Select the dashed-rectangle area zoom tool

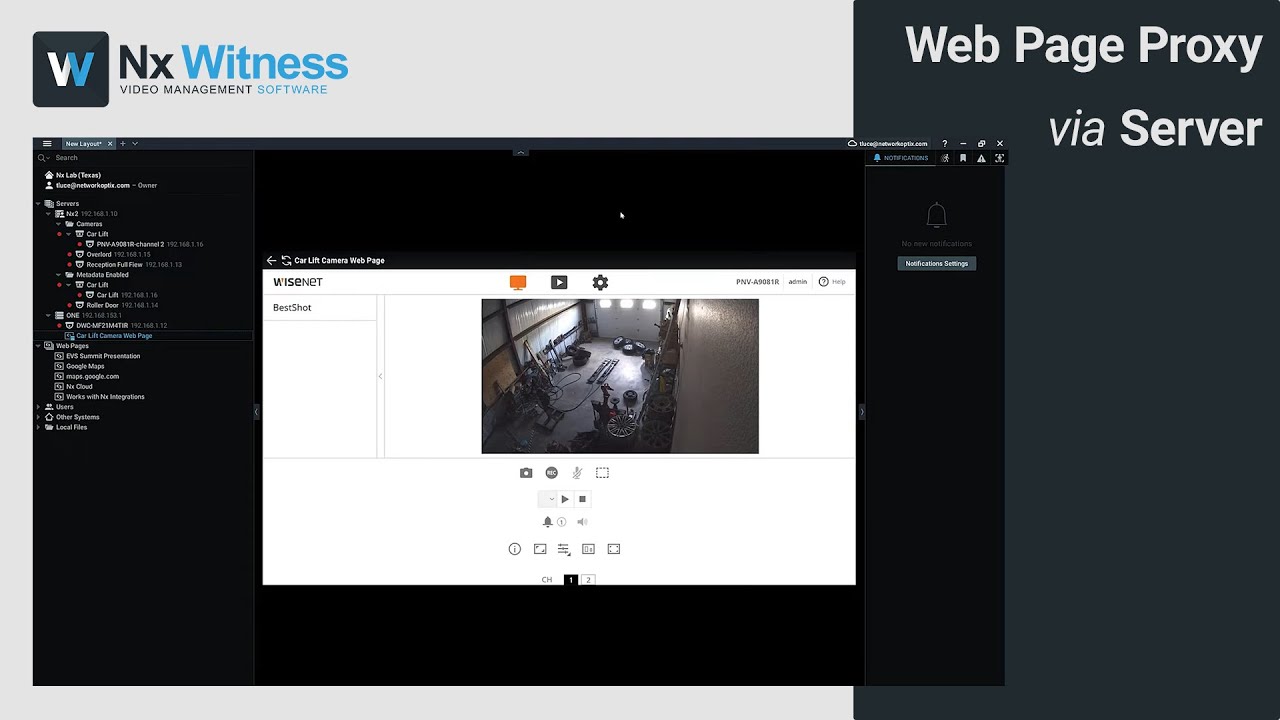point(602,473)
